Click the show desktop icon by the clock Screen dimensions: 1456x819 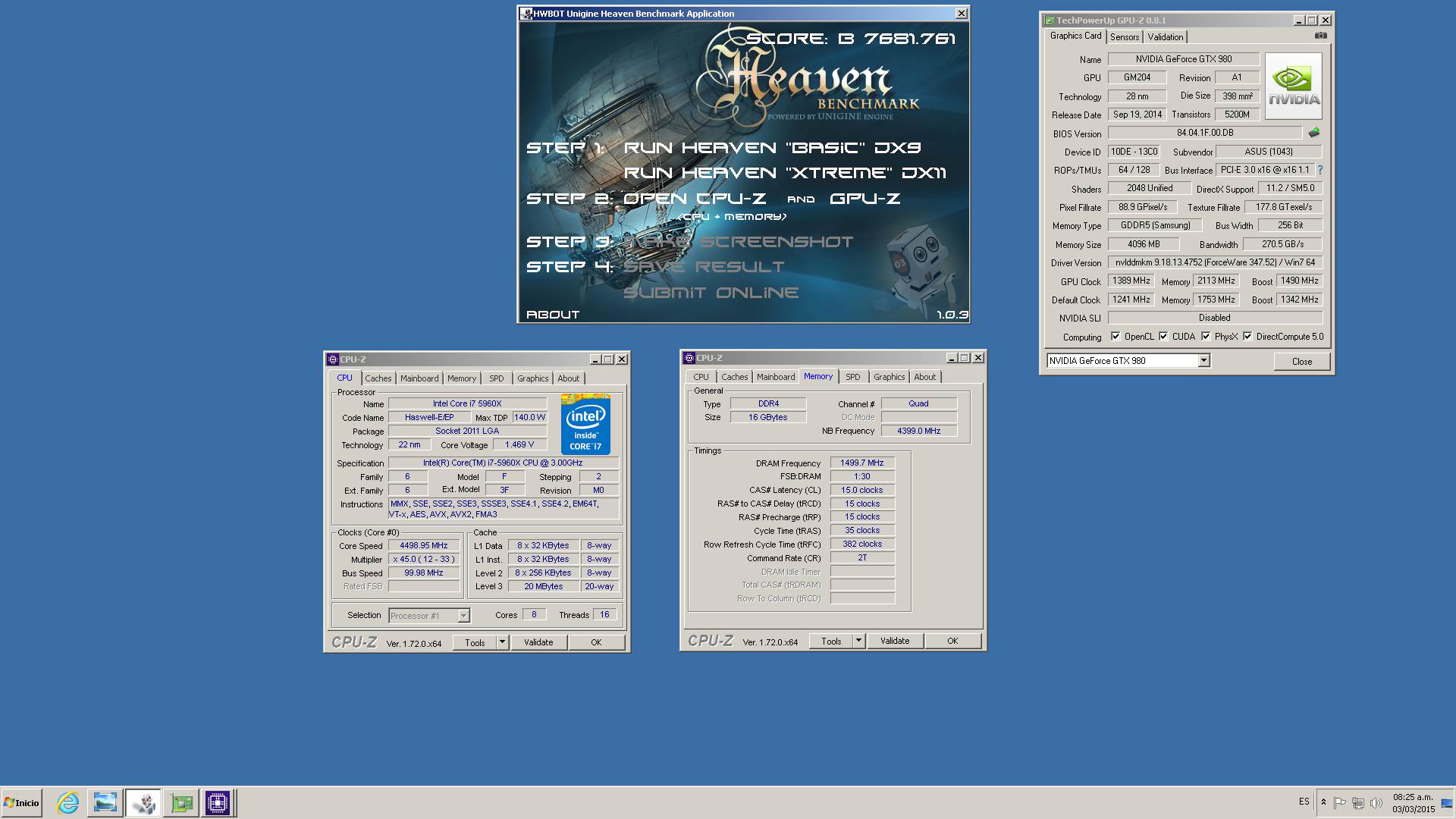(x=1447, y=802)
